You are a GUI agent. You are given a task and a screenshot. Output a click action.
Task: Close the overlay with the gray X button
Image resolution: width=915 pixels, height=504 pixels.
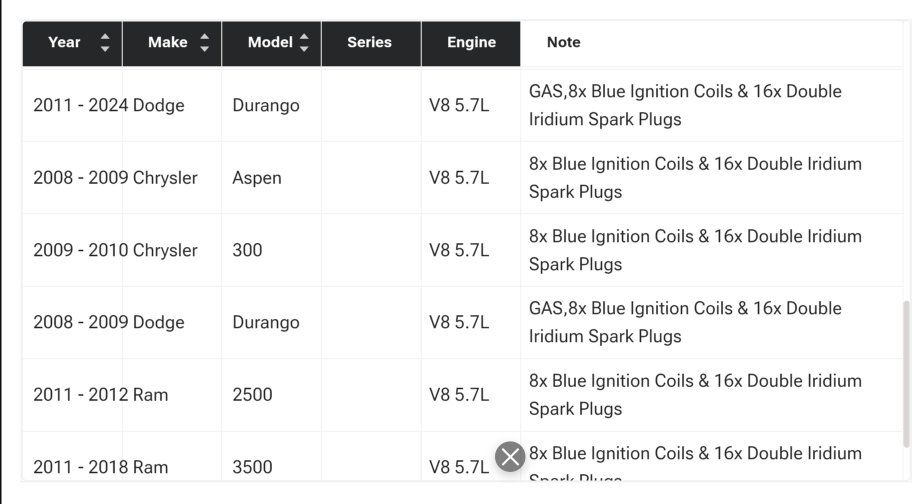point(510,457)
